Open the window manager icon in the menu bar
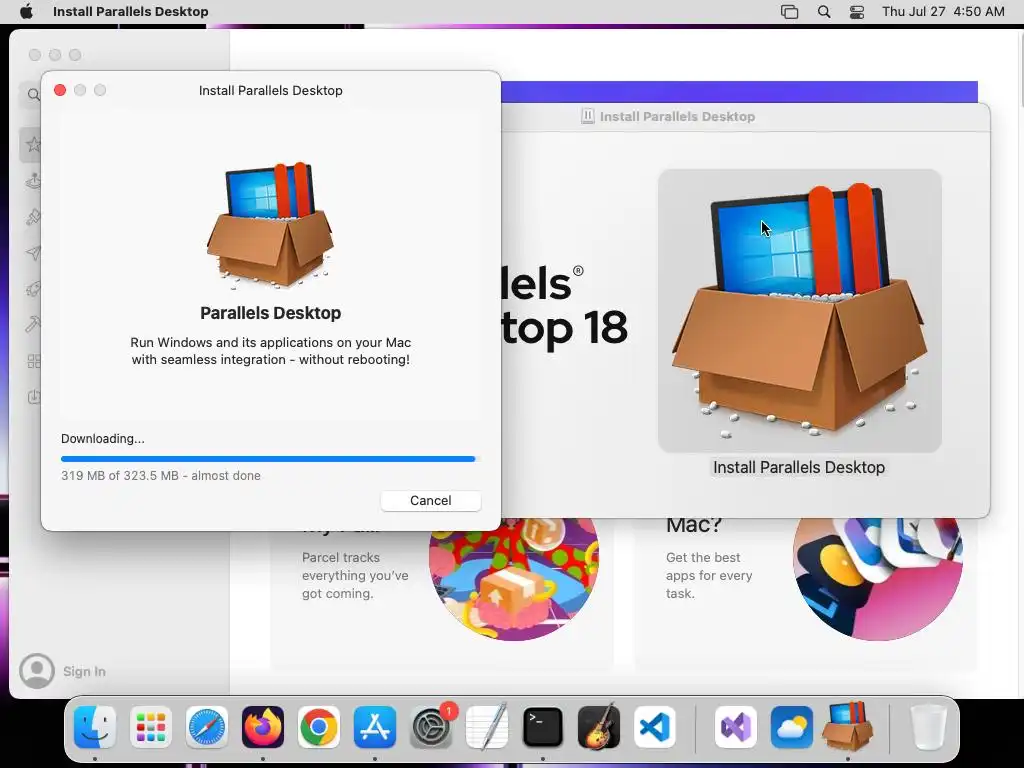This screenshot has width=1024, height=768. (790, 12)
